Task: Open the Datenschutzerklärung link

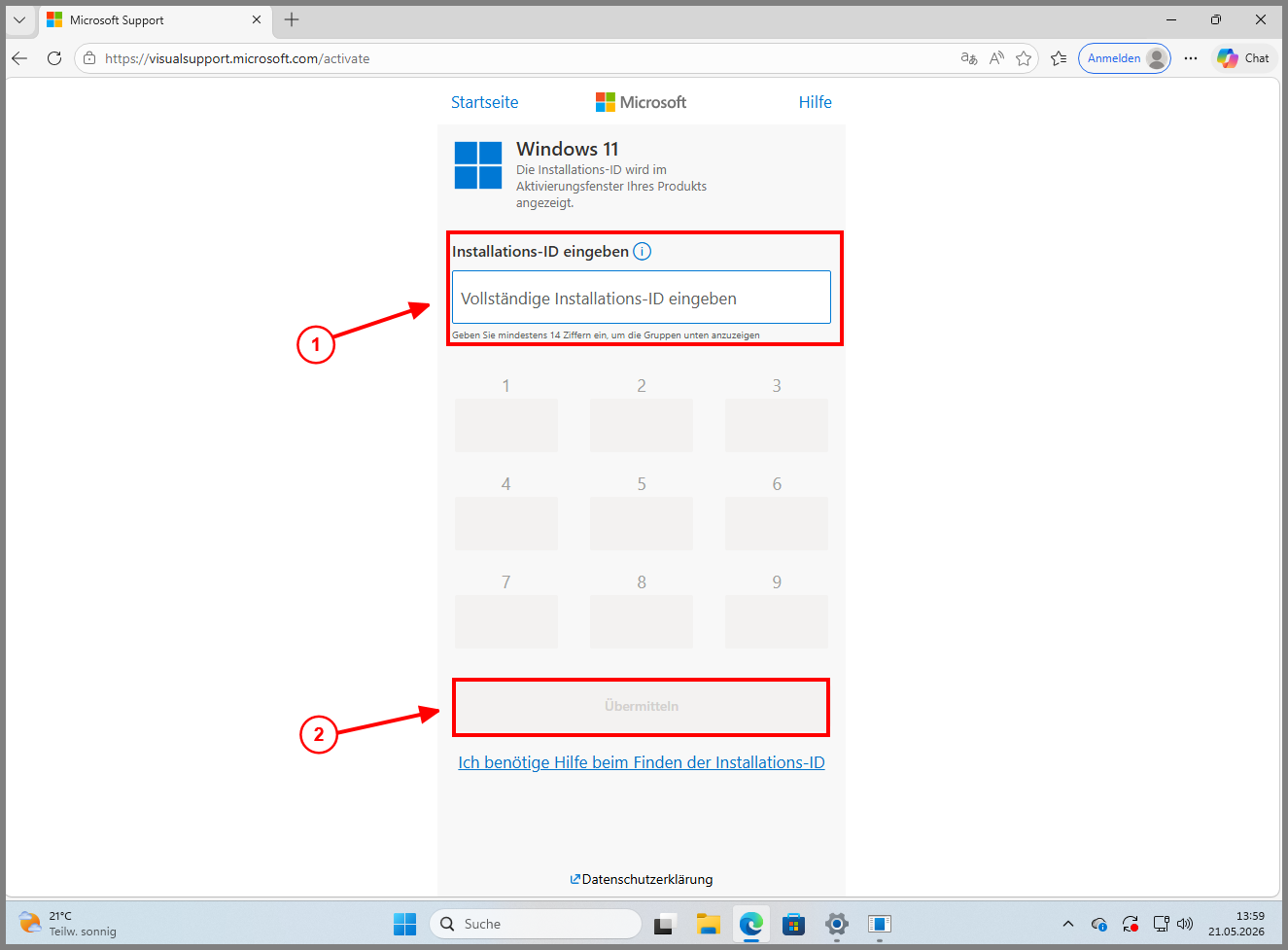Action: 642,879
